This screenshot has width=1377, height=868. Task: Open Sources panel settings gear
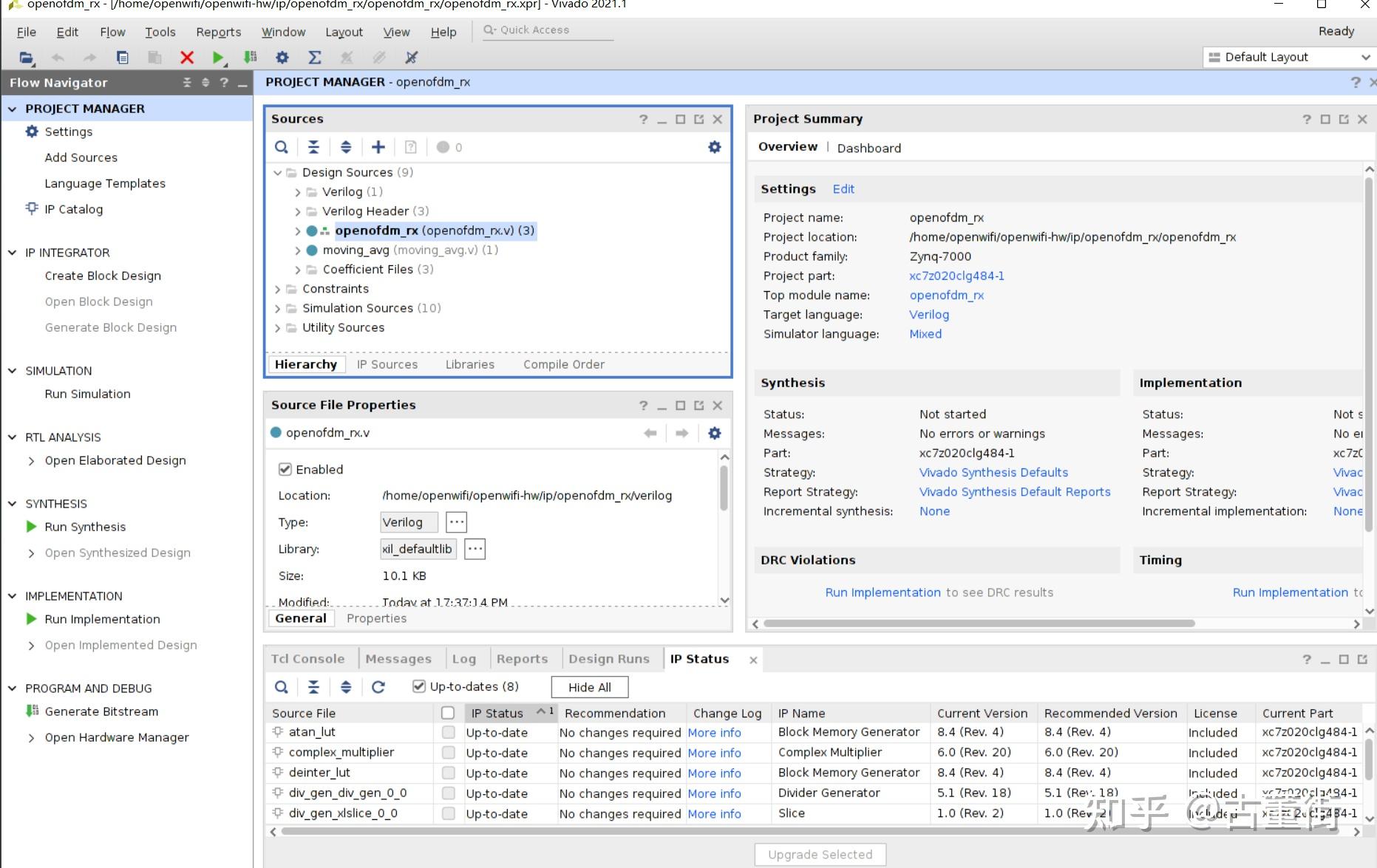714,147
